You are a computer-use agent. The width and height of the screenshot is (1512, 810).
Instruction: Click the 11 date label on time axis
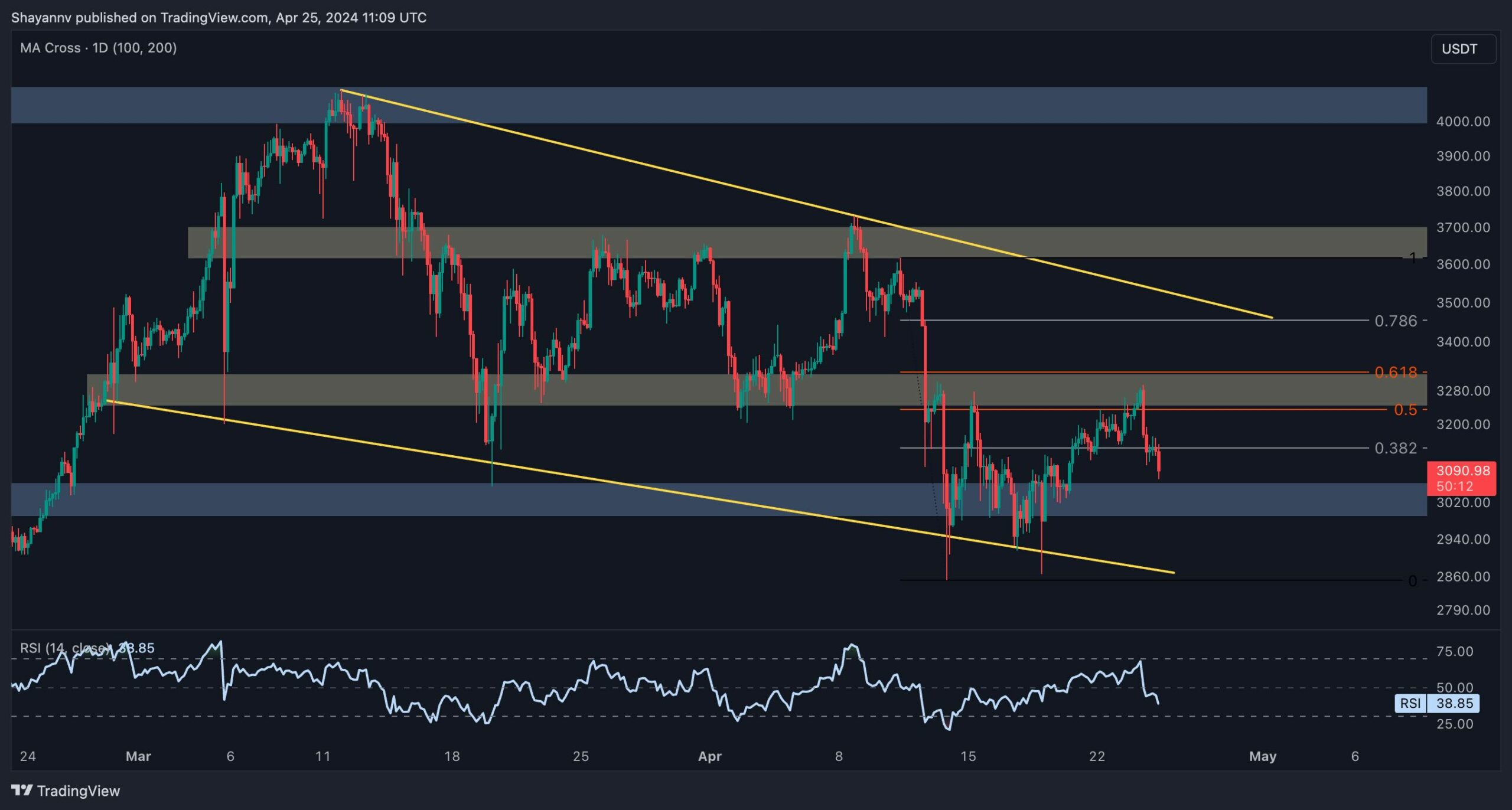click(322, 756)
